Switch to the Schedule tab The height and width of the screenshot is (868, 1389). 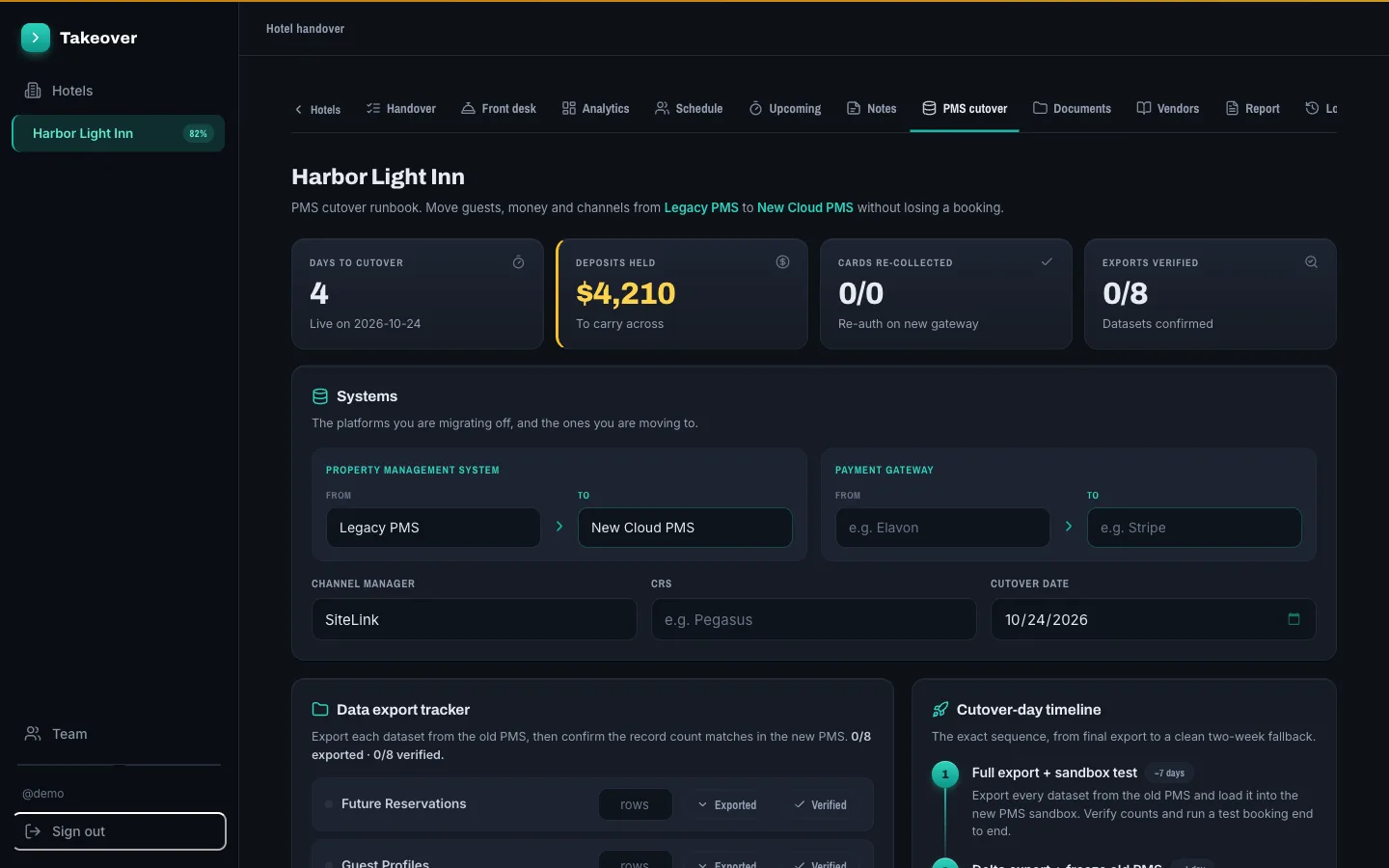[689, 109]
